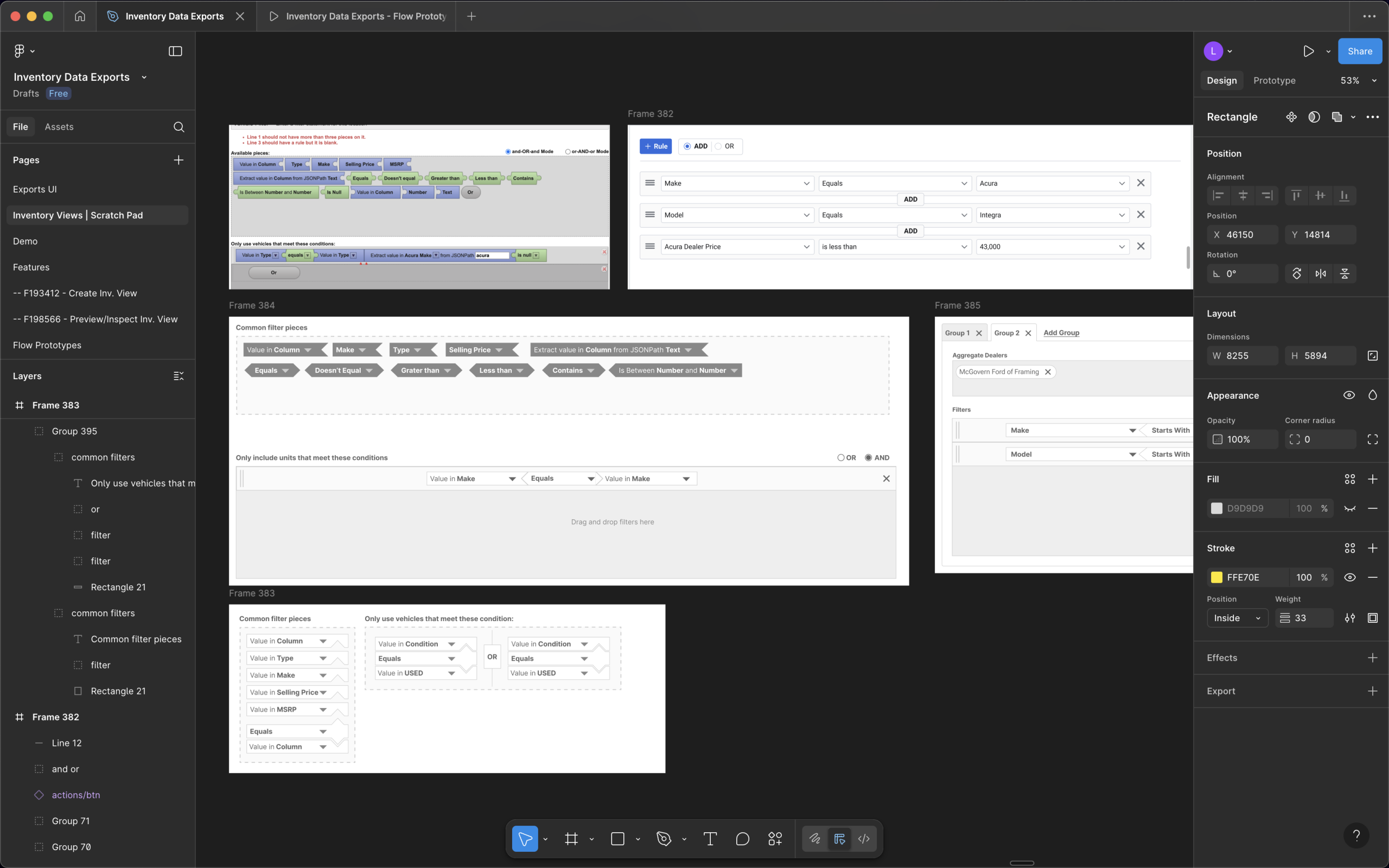Click the Fill D9D9D9 color swatch
1389x868 pixels.
(x=1216, y=509)
